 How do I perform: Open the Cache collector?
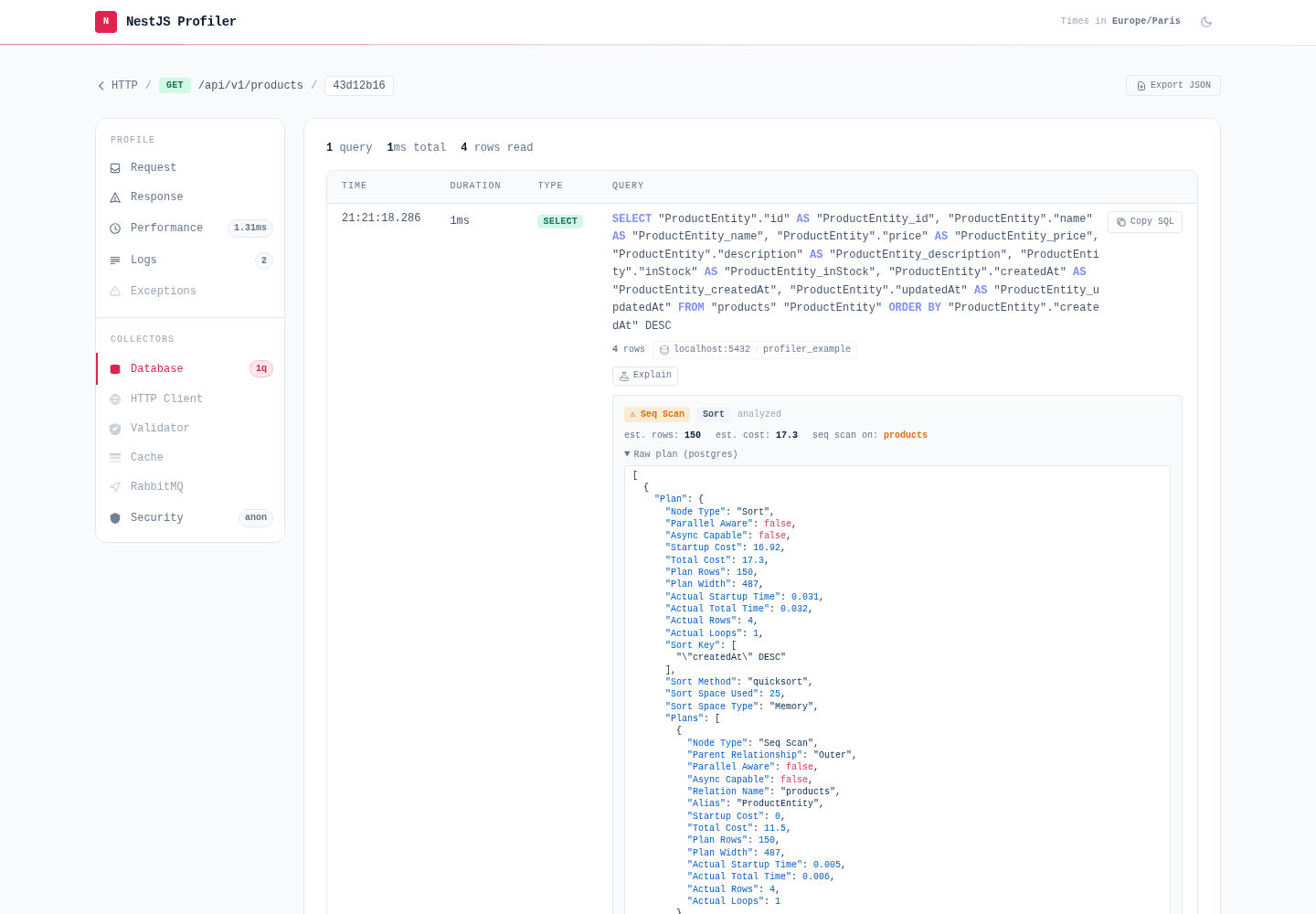coord(190,458)
